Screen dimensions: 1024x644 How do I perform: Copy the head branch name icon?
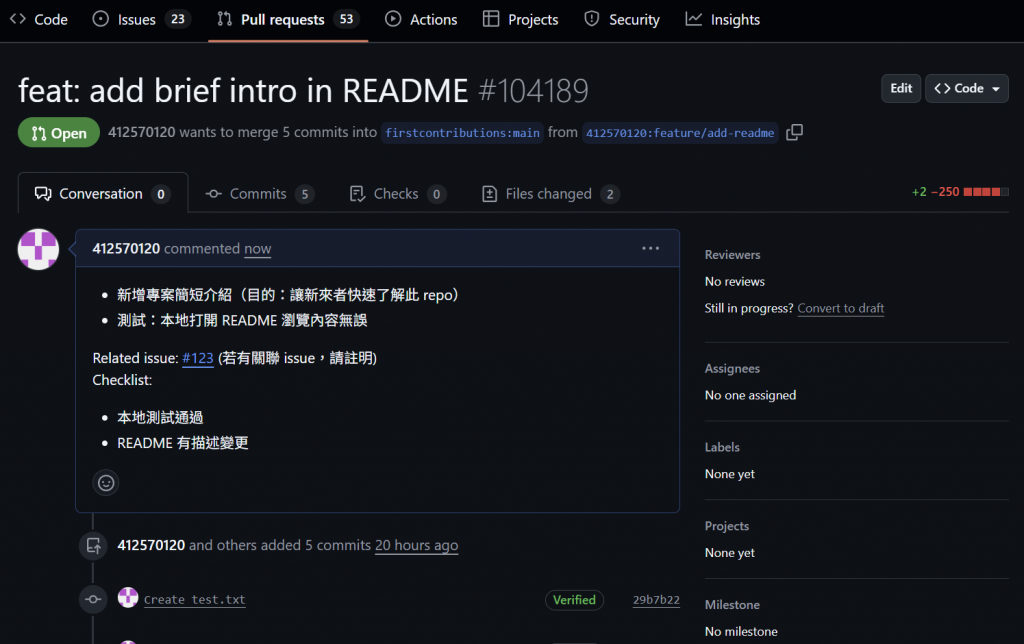tap(794, 133)
